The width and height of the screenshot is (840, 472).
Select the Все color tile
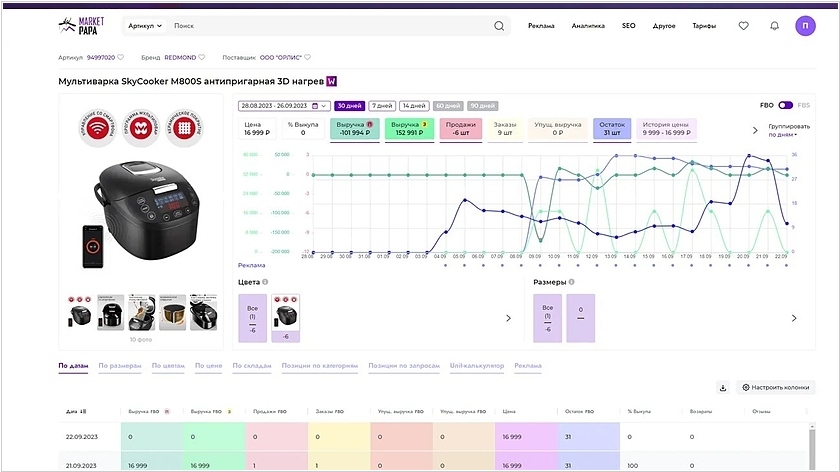click(x=252, y=318)
